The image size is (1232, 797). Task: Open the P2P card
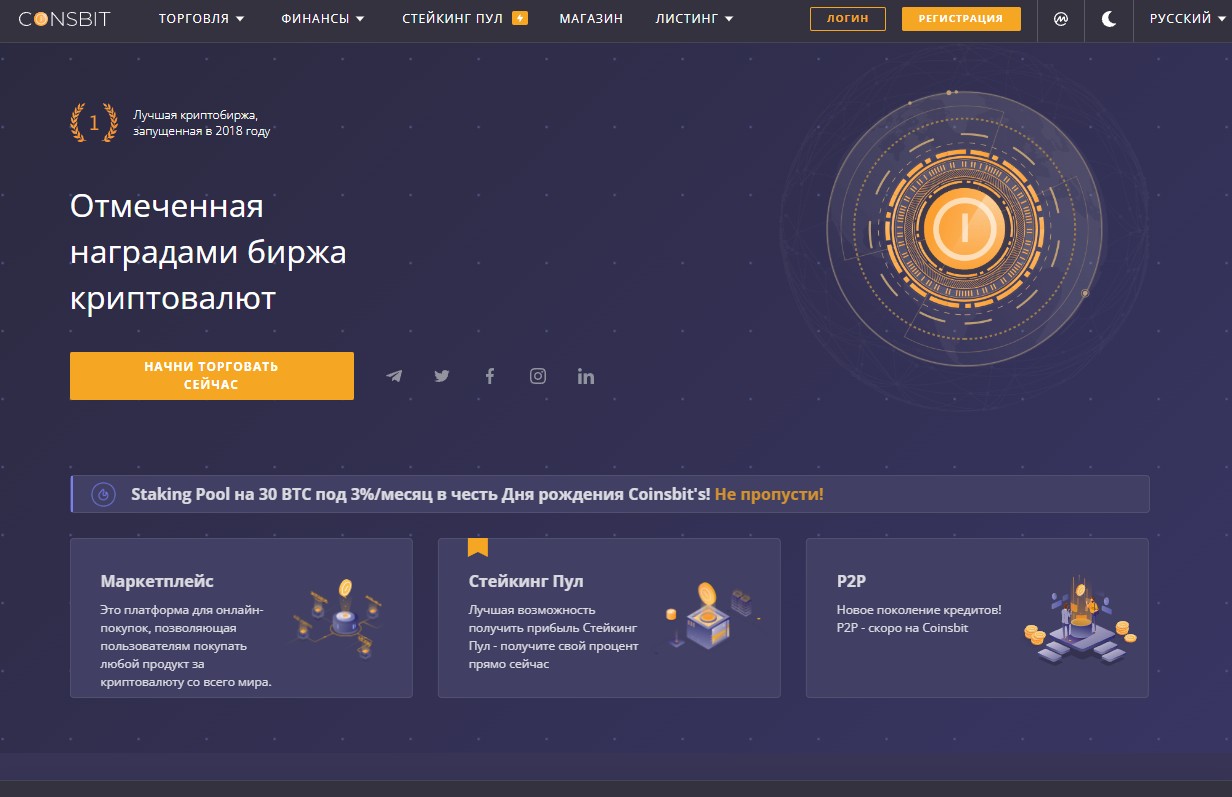[977, 618]
